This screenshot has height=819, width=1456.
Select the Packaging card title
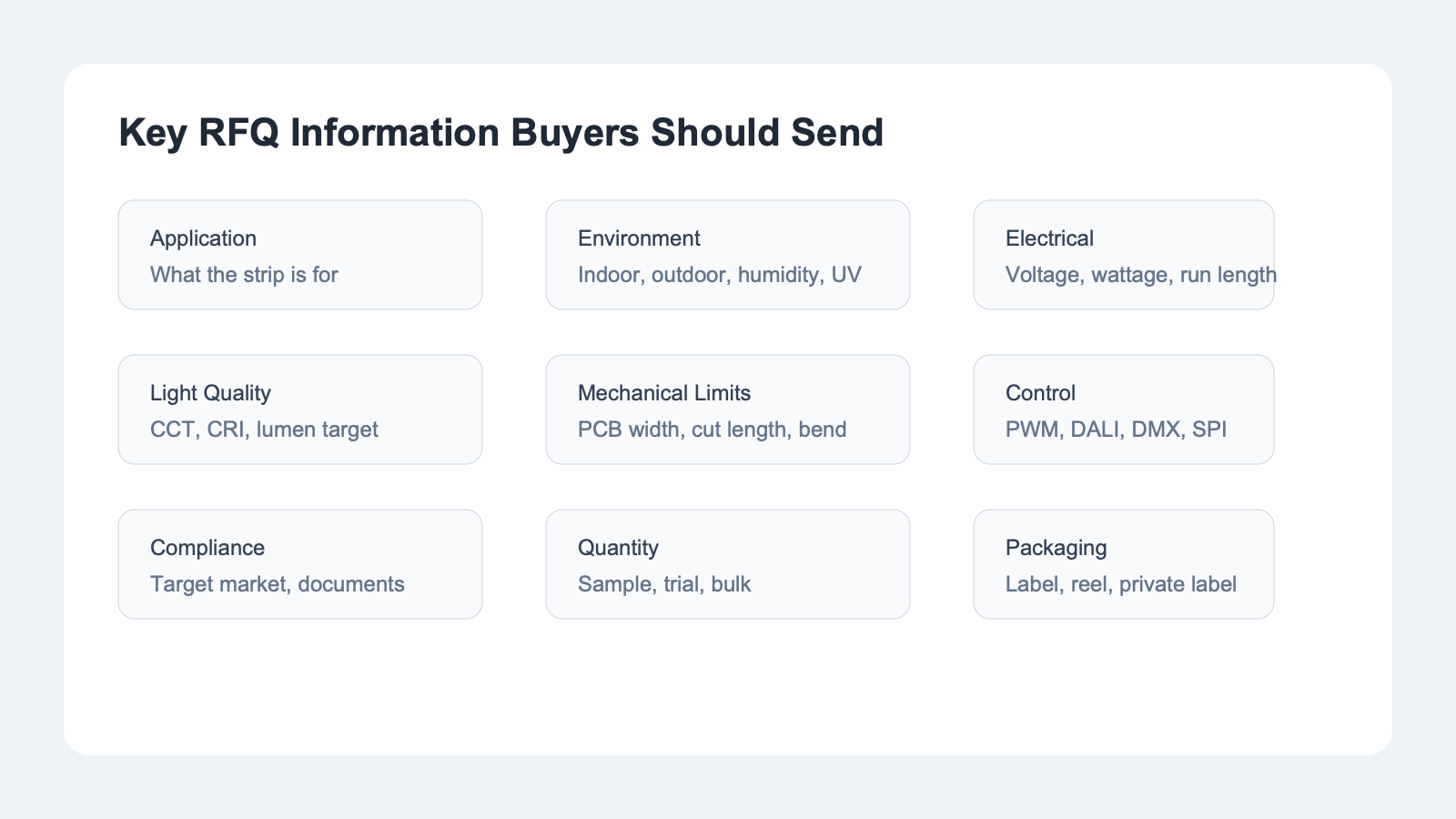[x=1056, y=548]
